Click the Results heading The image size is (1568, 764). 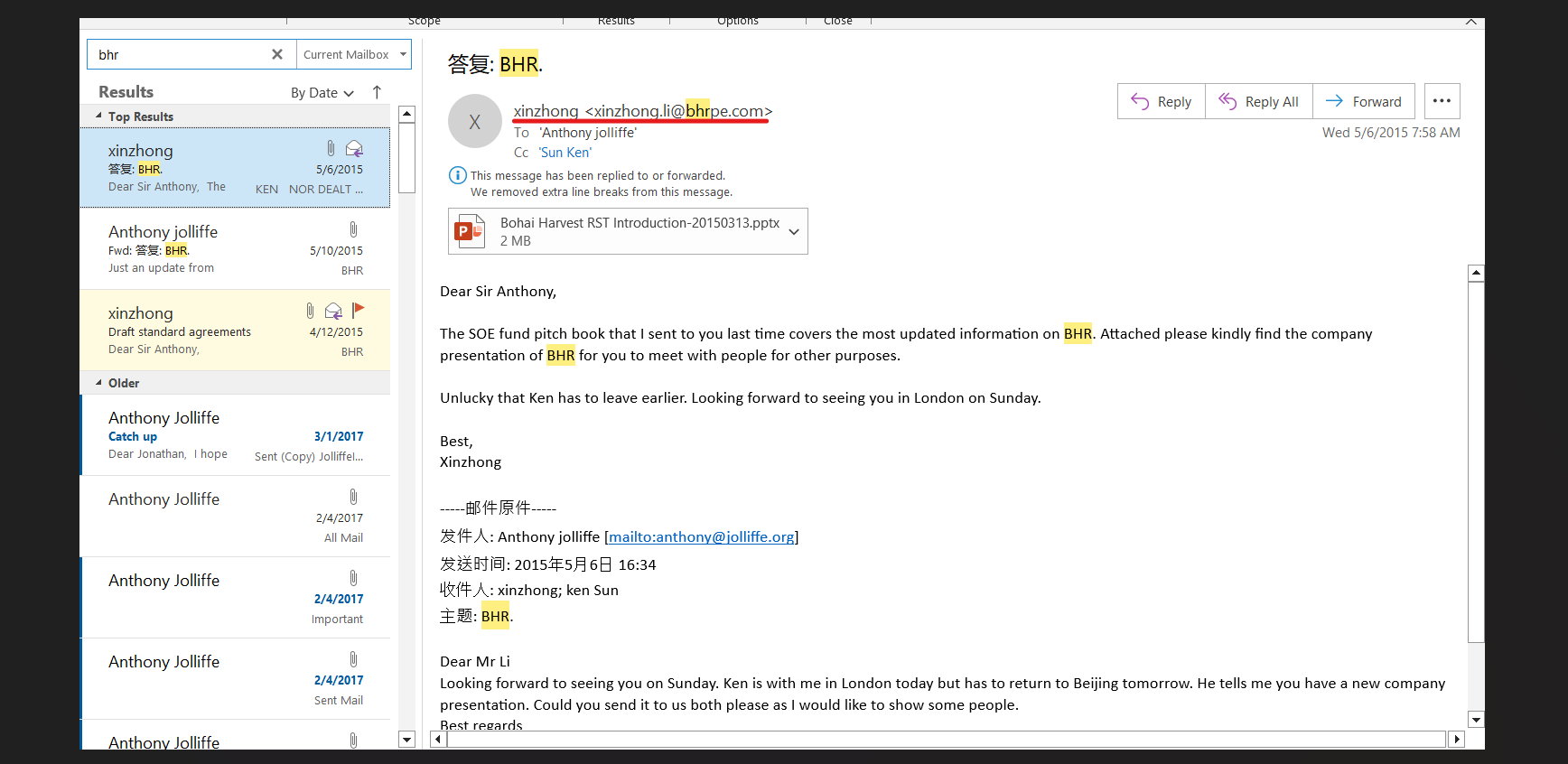126,92
